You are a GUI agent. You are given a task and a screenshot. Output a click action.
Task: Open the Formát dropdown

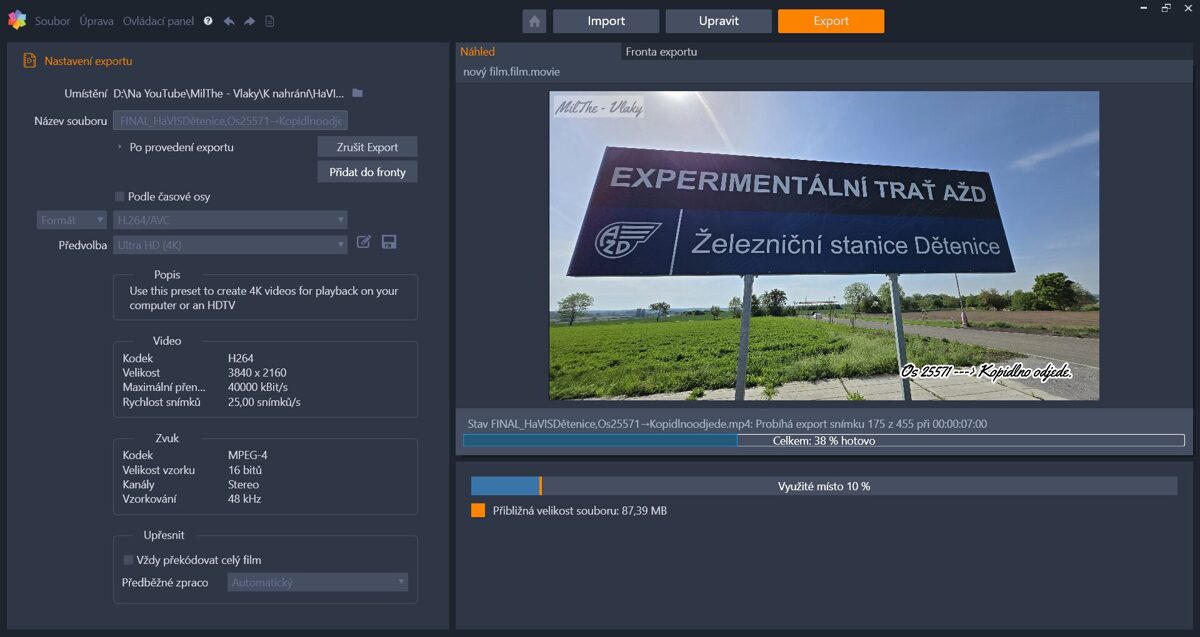tap(72, 220)
